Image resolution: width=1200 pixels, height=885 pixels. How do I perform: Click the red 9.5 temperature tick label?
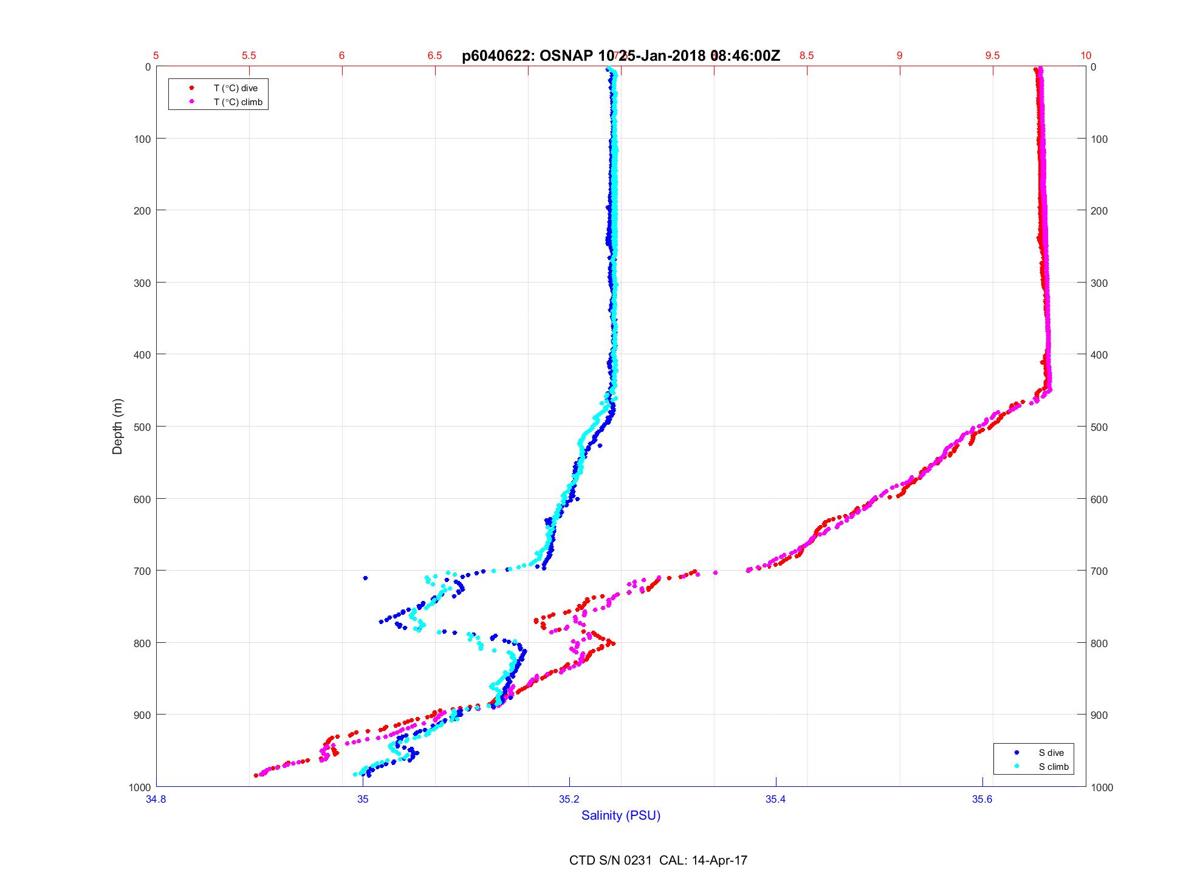click(993, 56)
